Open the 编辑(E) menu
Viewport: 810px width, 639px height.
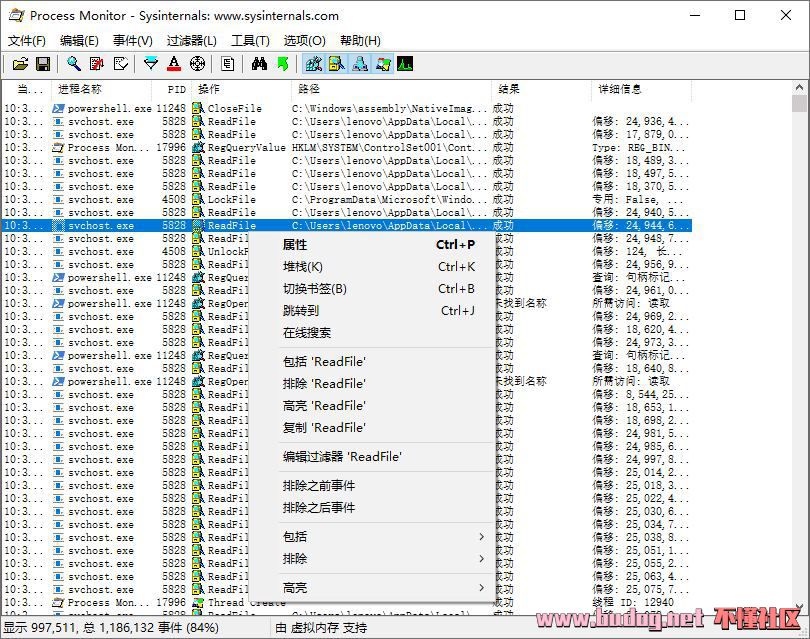pyautogui.click(x=79, y=40)
